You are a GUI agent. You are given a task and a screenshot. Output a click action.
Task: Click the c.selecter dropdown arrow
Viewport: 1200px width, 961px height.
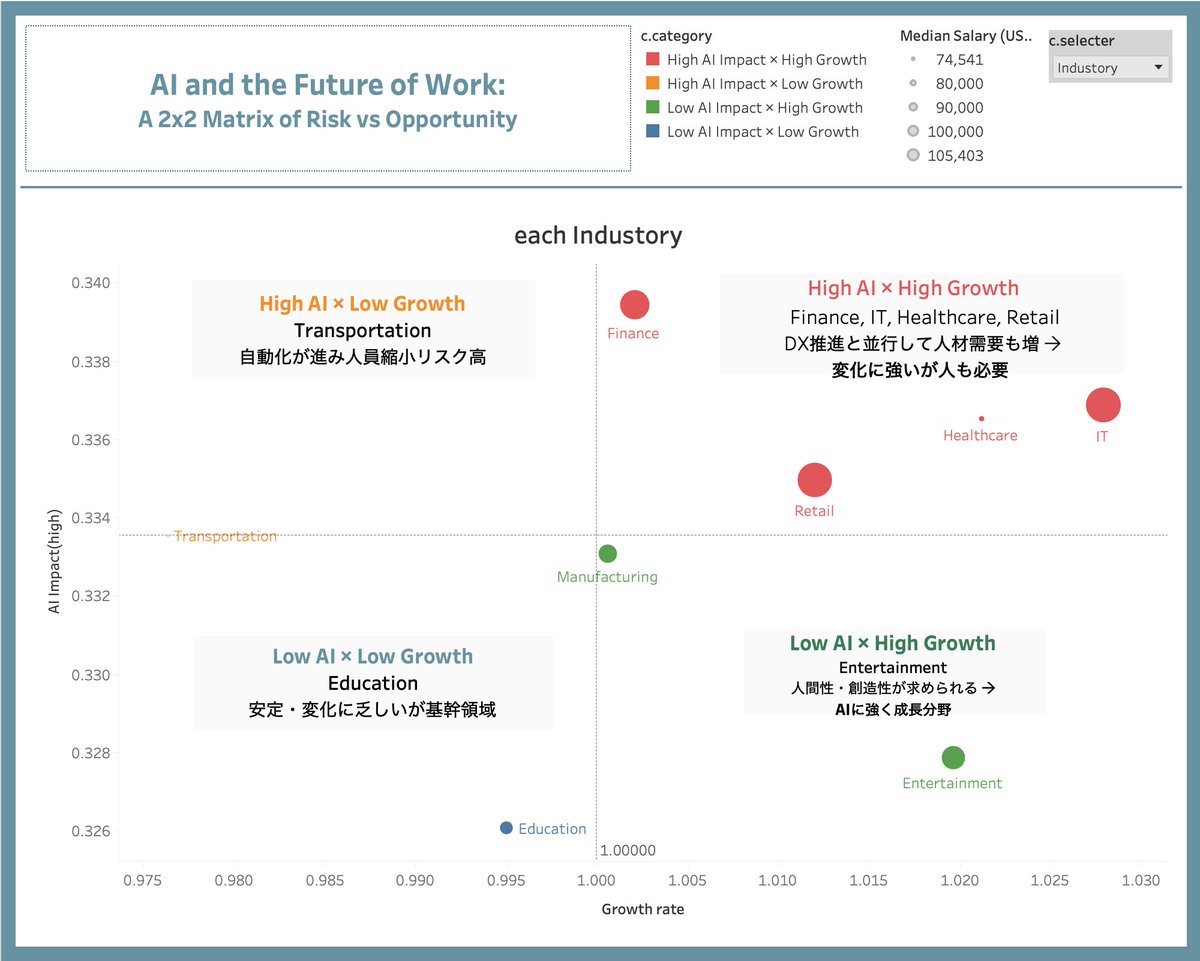coord(1160,67)
